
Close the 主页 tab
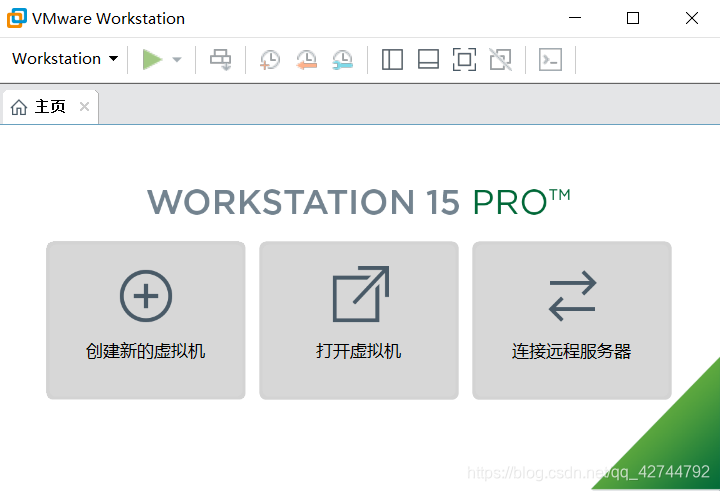point(84,107)
